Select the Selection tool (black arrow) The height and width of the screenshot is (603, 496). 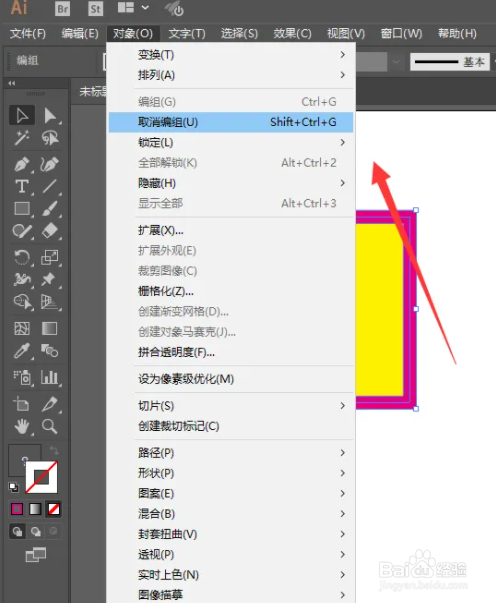tap(22, 115)
